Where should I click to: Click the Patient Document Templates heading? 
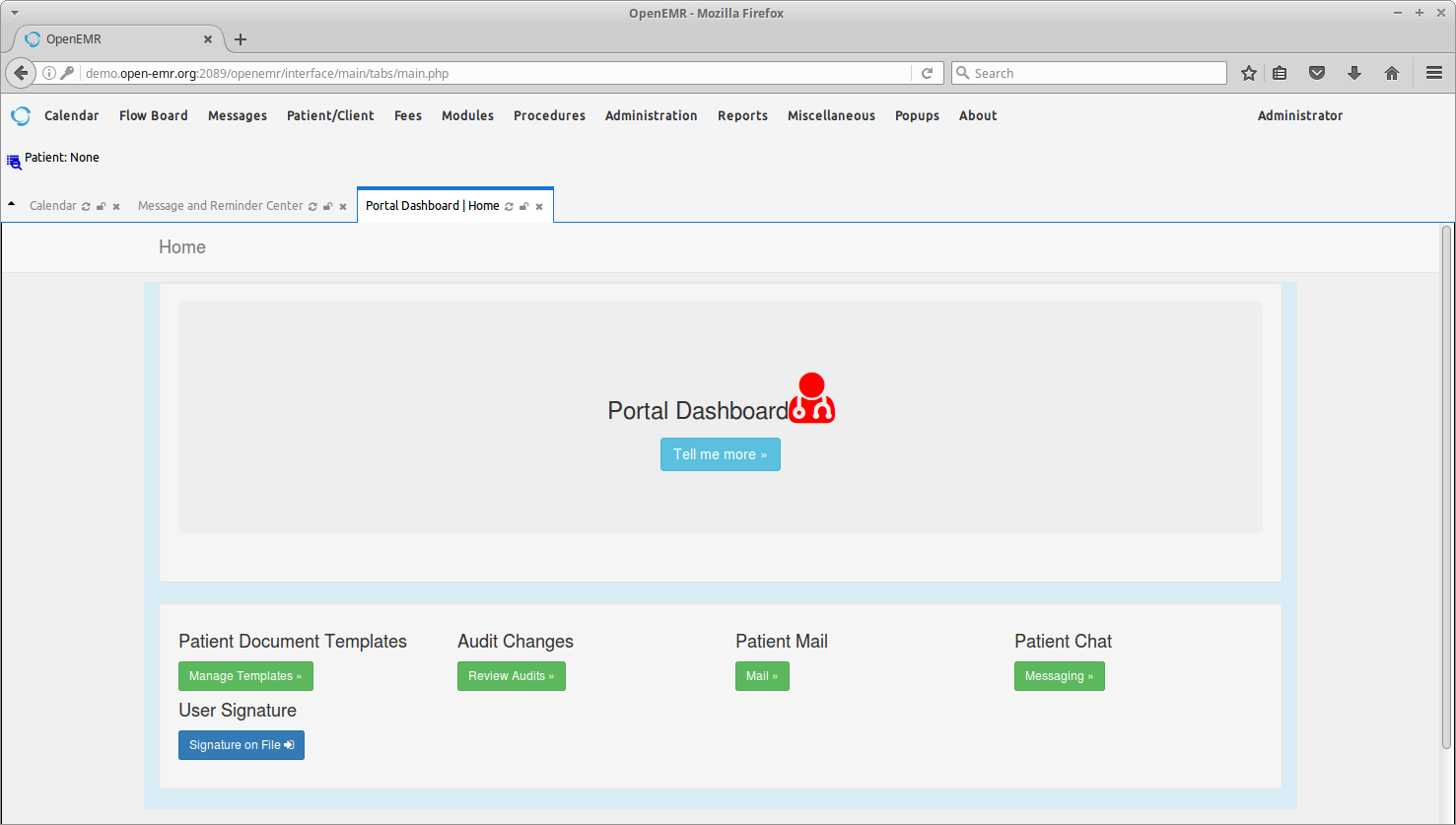(293, 642)
